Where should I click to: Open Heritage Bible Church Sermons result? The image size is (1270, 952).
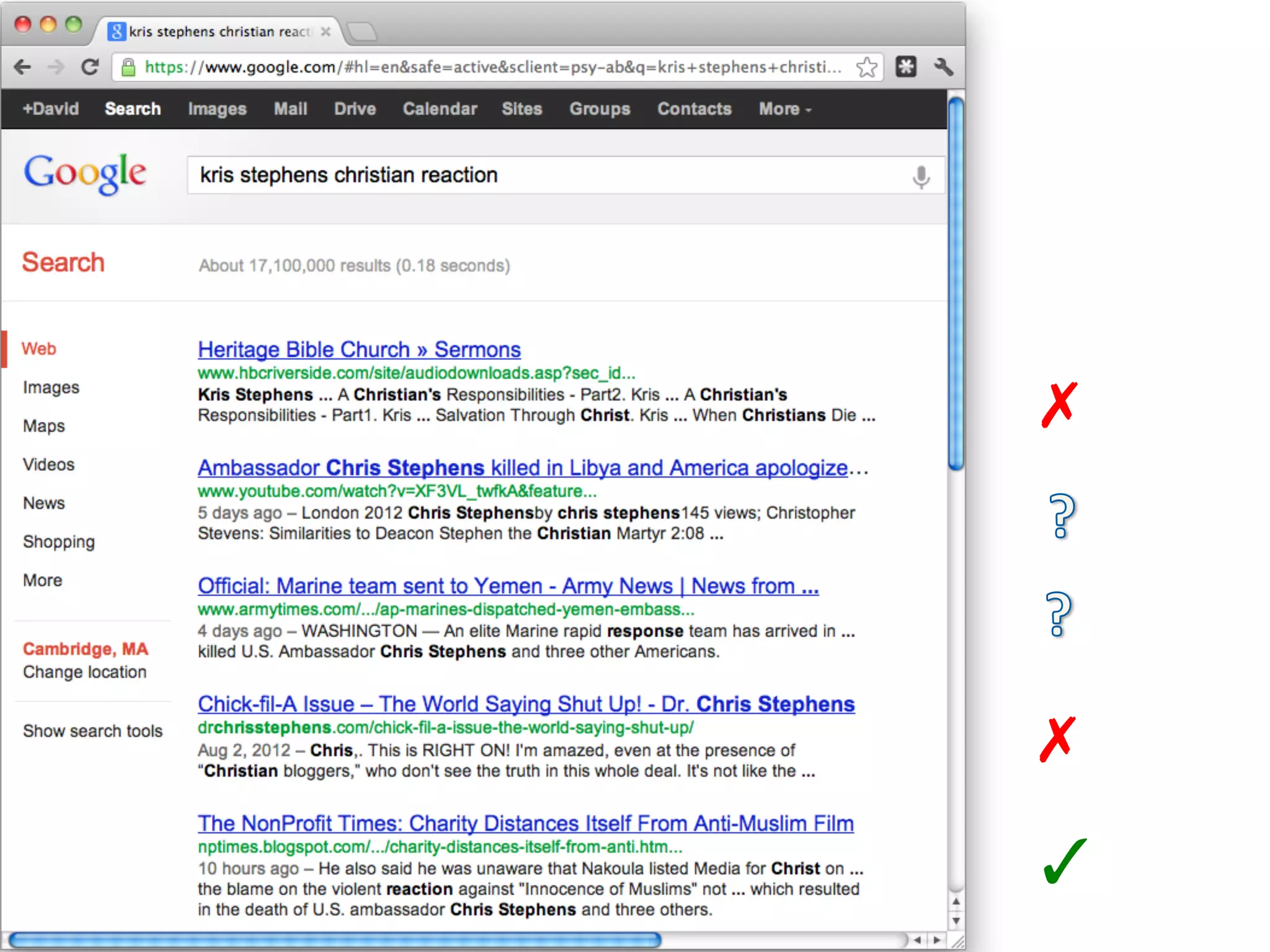tap(359, 350)
